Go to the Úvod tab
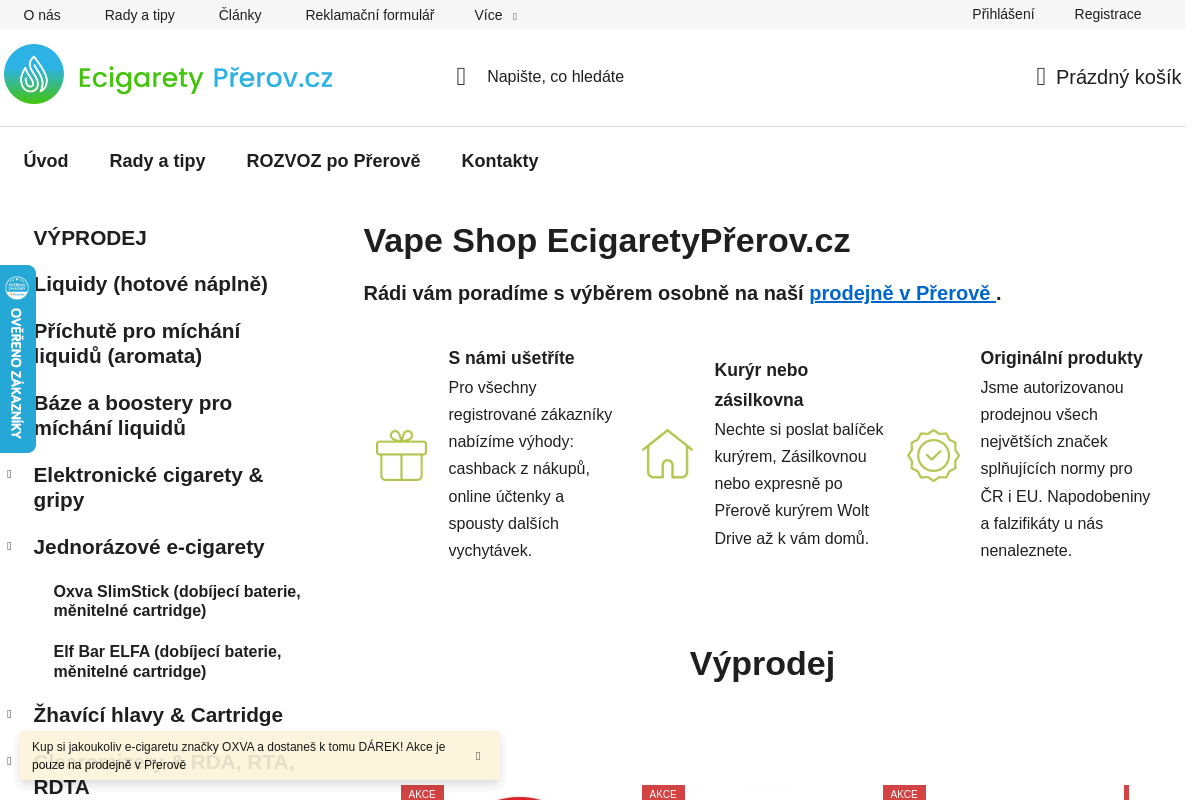Screen dimensions: 1200x800 tap(46, 161)
